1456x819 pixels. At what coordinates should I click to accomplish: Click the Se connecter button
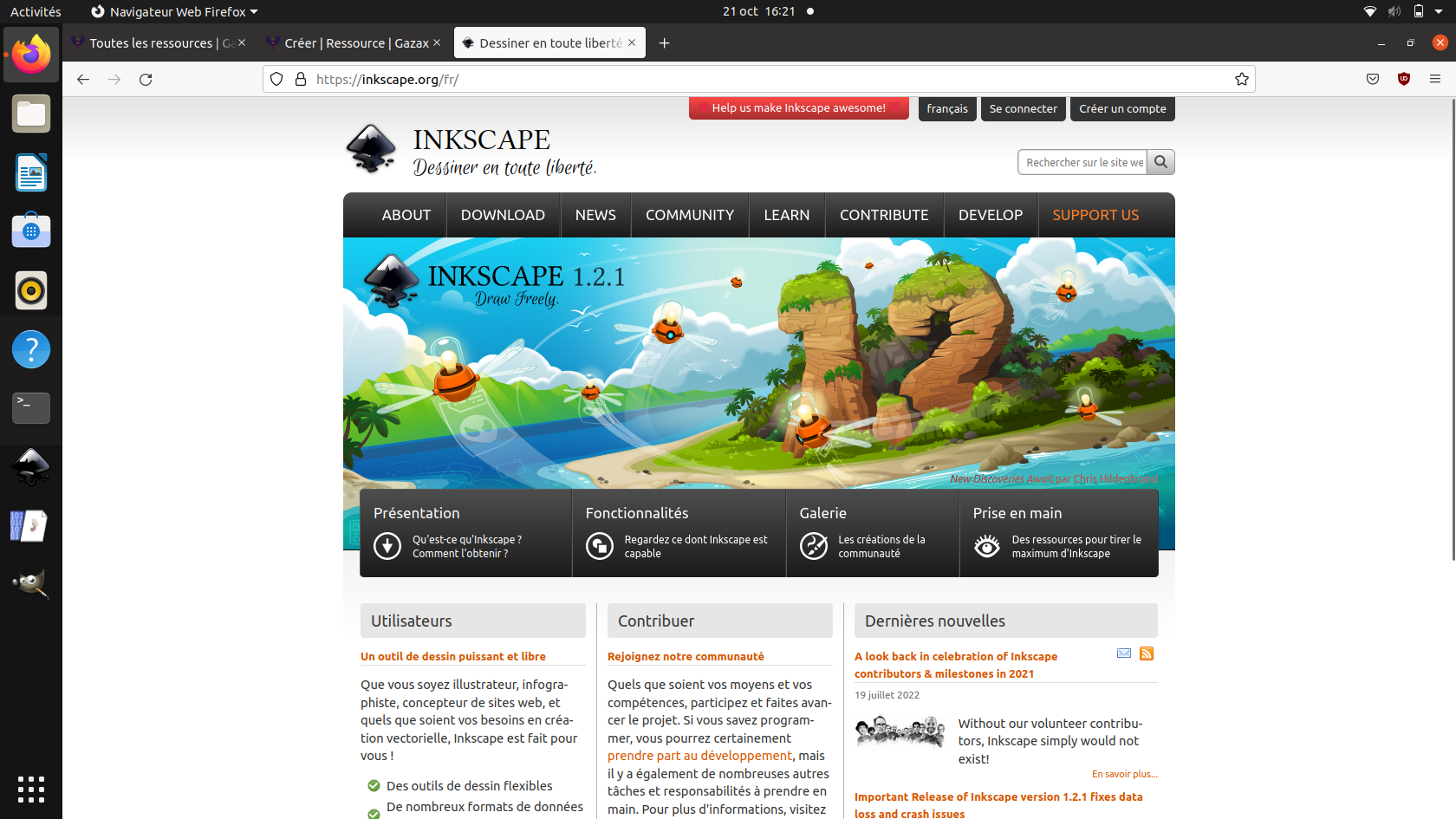[x=1023, y=109]
